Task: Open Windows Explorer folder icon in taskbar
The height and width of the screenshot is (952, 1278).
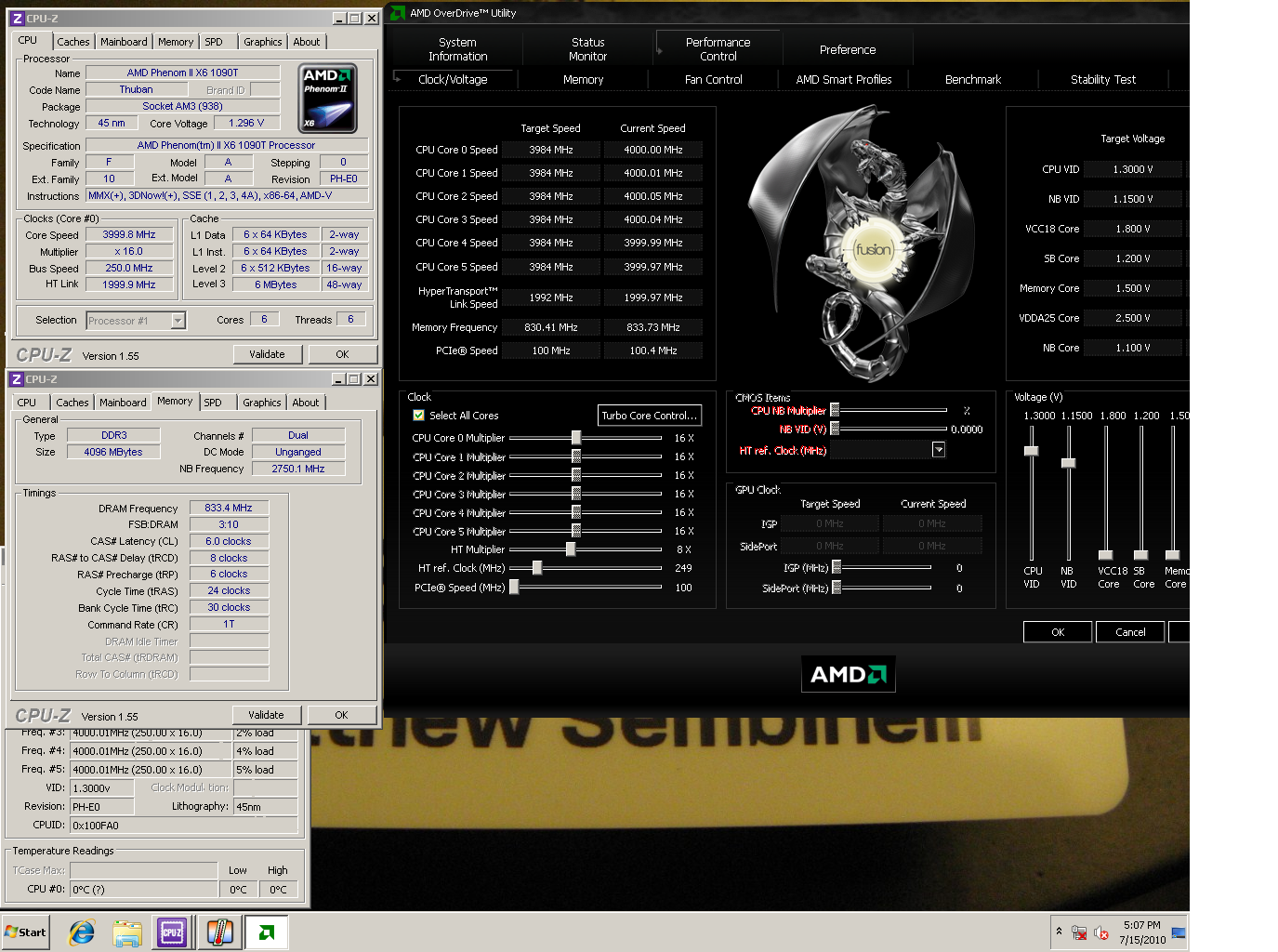Action: pos(127,932)
